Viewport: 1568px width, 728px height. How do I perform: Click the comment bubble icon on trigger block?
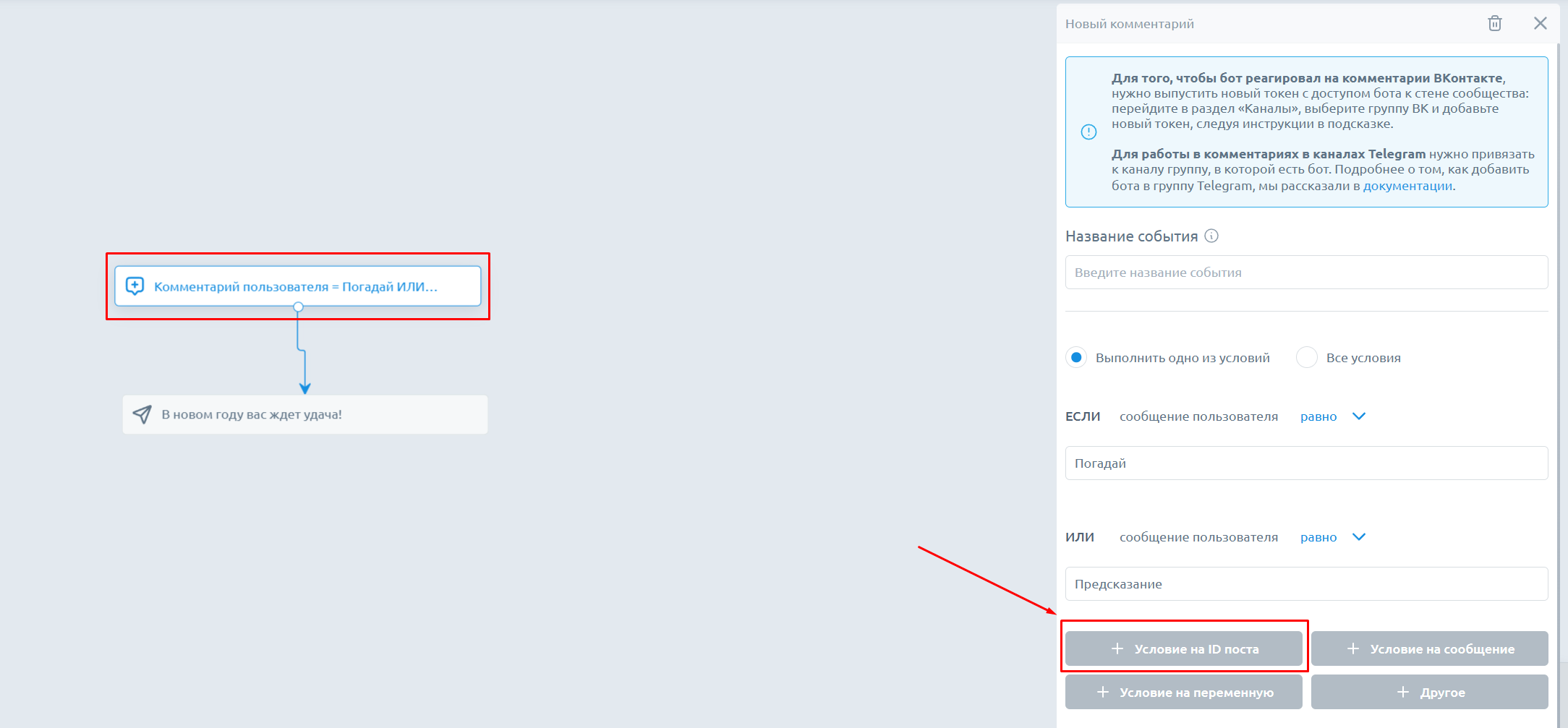pos(135,286)
